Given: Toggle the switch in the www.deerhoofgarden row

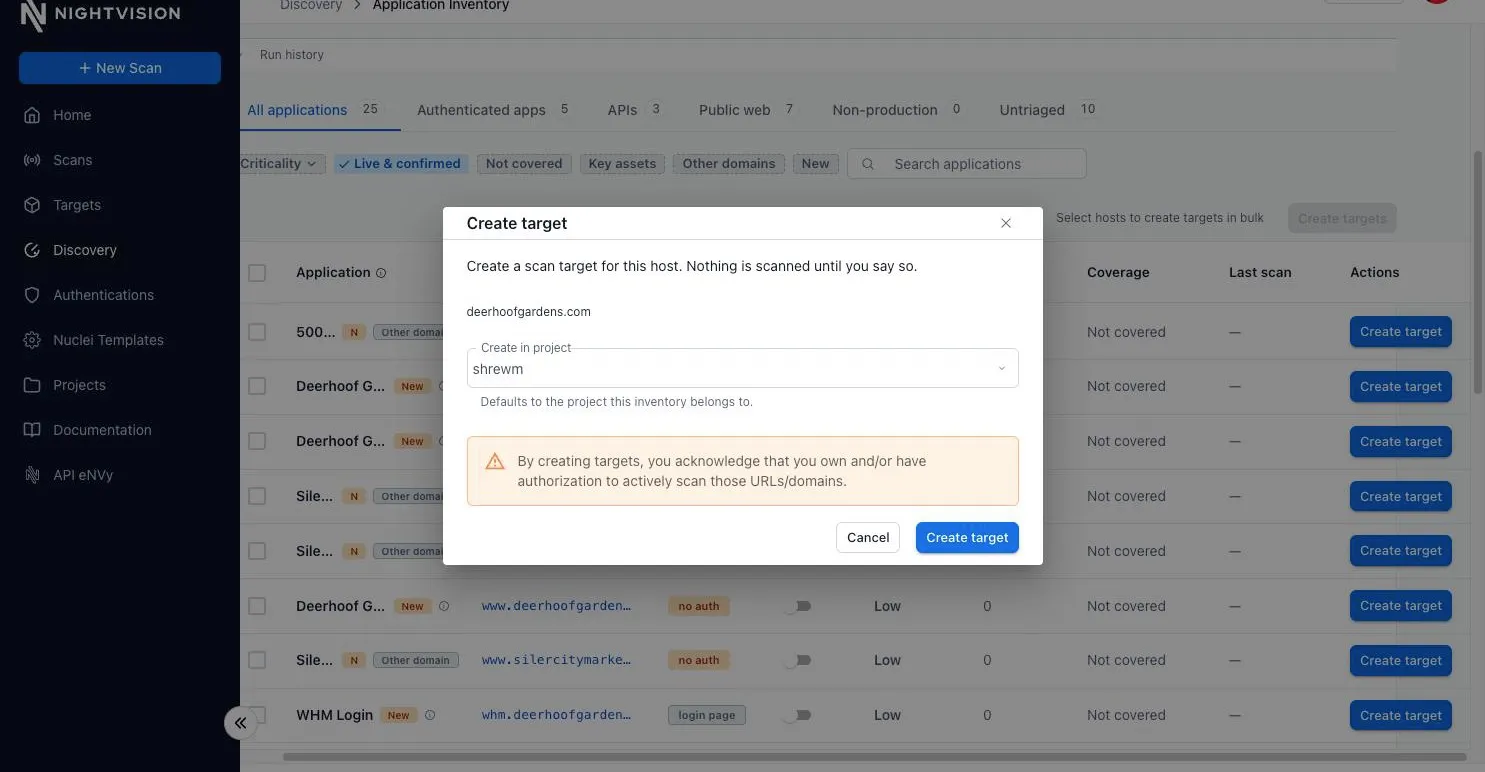Looking at the screenshot, I should click(x=797, y=606).
